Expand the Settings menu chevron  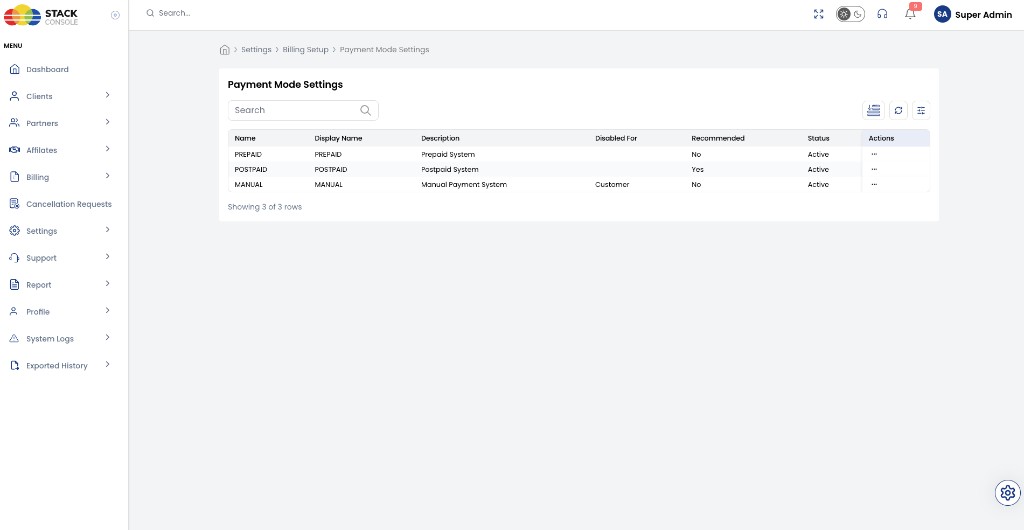(x=107, y=230)
